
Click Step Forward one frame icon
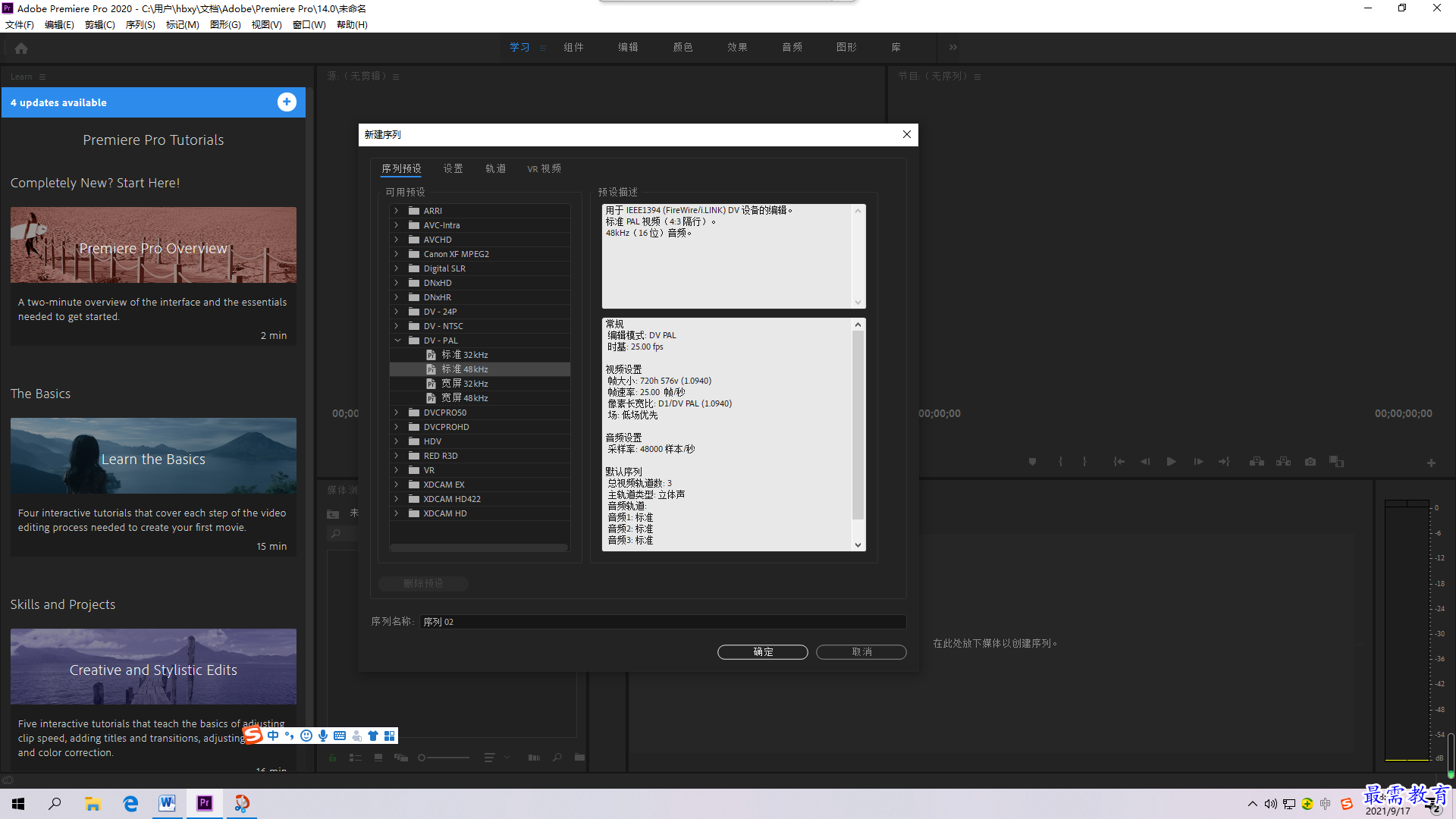(x=1198, y=461)
